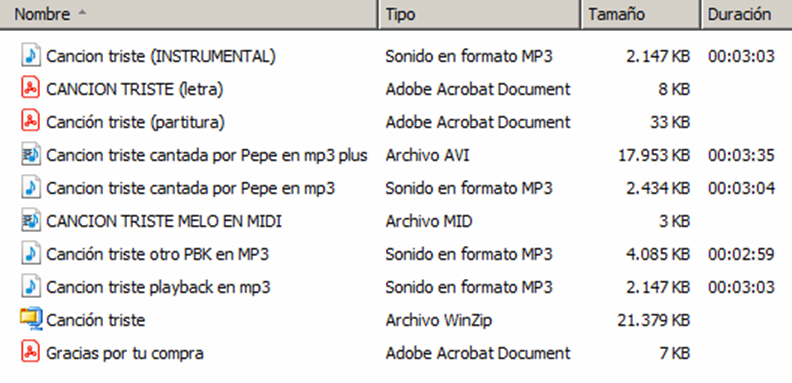Screen dimensions: 792x383
Task: Click the sort arrow beside Nombre
Action: tap(81, 13)
